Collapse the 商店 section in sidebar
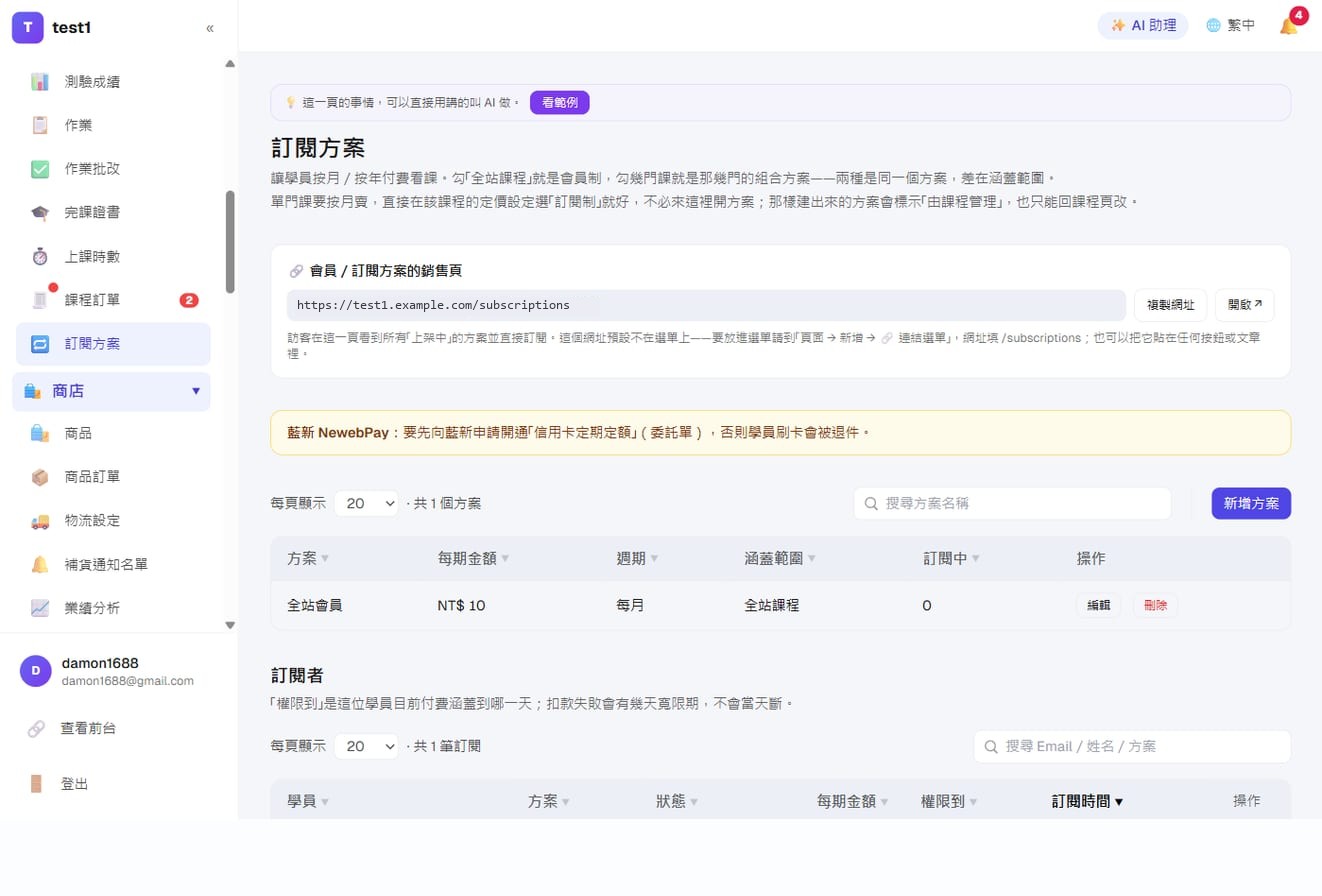Viewport: 1322px width, 896px height. pyautogui.click(x=111, y=391)
